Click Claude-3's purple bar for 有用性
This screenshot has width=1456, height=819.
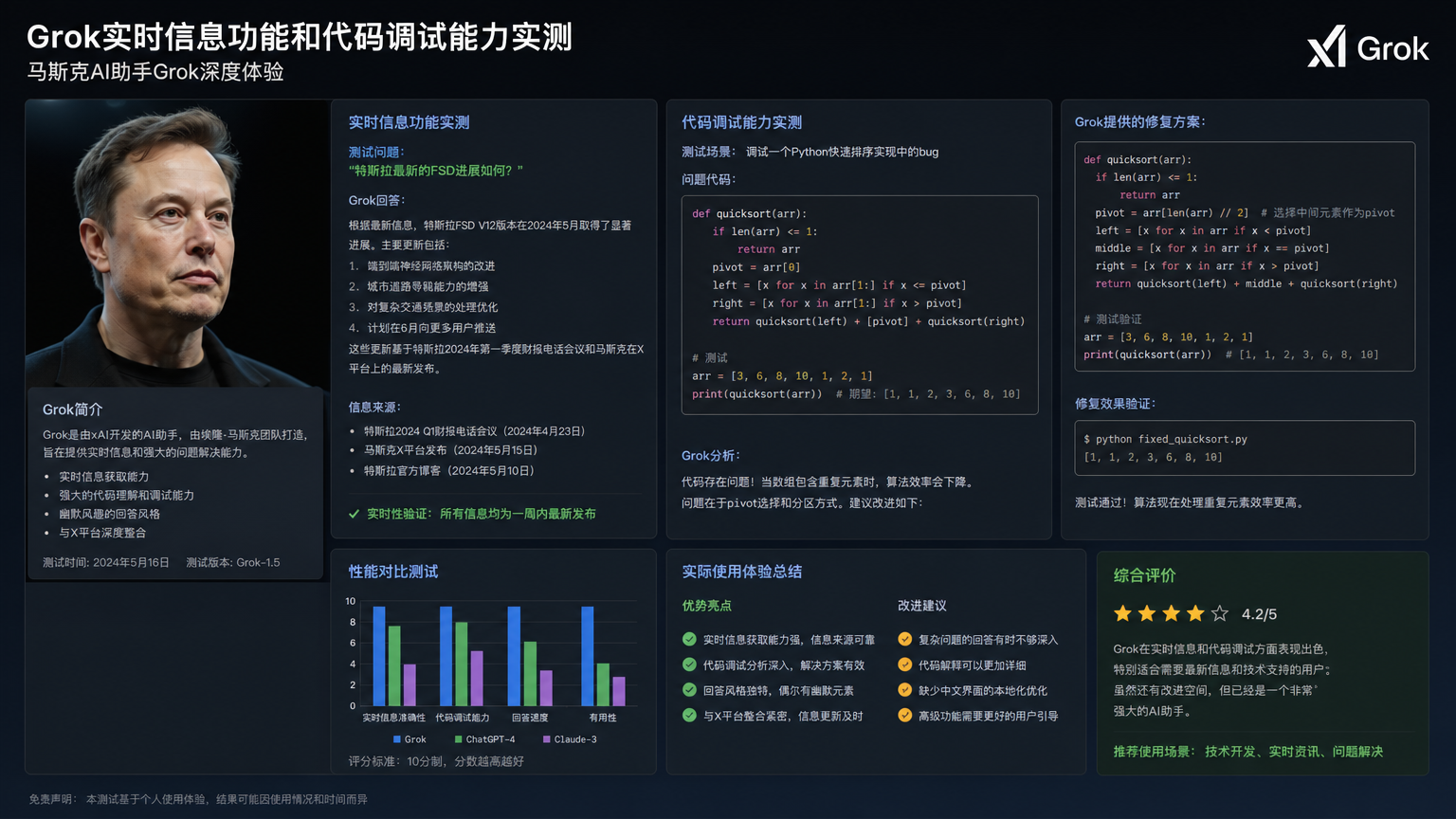click(619, 691)
